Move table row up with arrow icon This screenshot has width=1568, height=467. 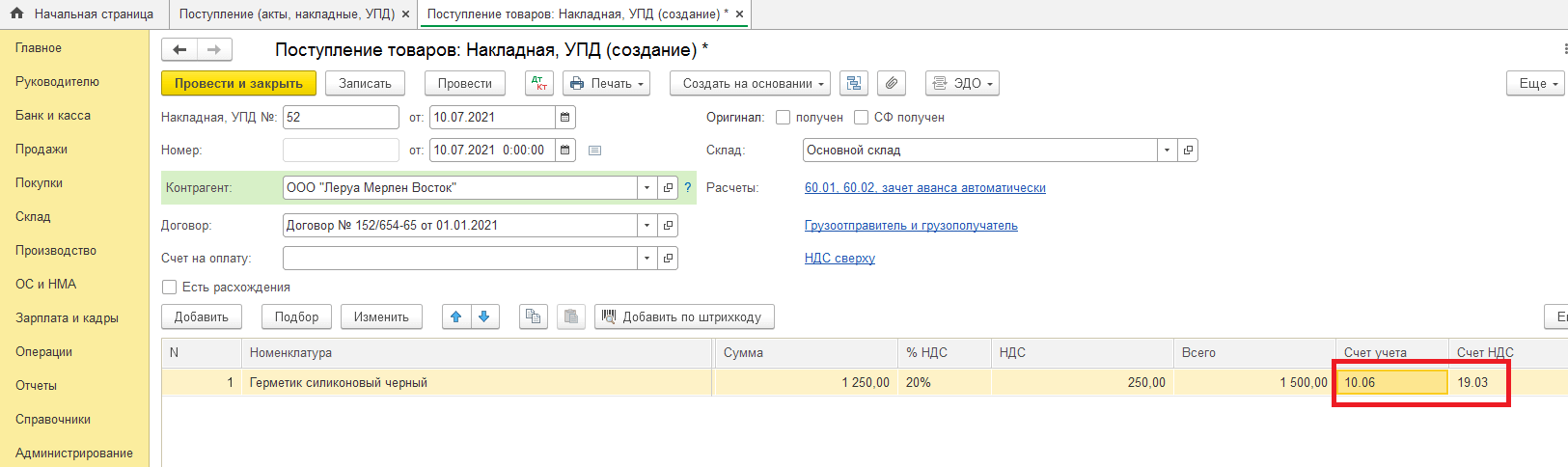pos(455,316)
